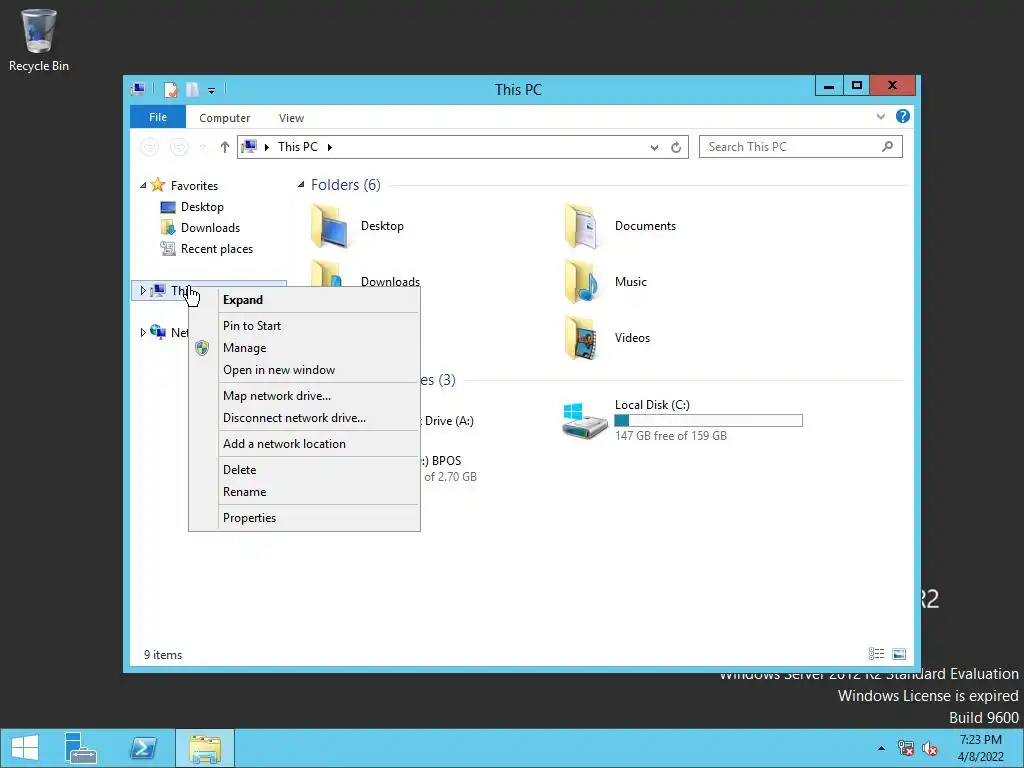Viewport: 1024px width, 768px height.
Task: Open the address bar history dropdown
Action: (x=654, y=148)
